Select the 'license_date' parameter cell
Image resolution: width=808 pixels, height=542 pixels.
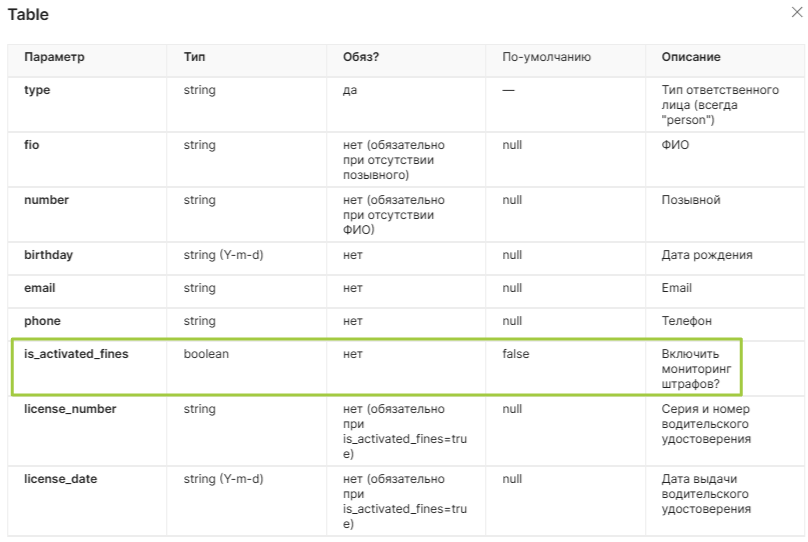[60, 479]
